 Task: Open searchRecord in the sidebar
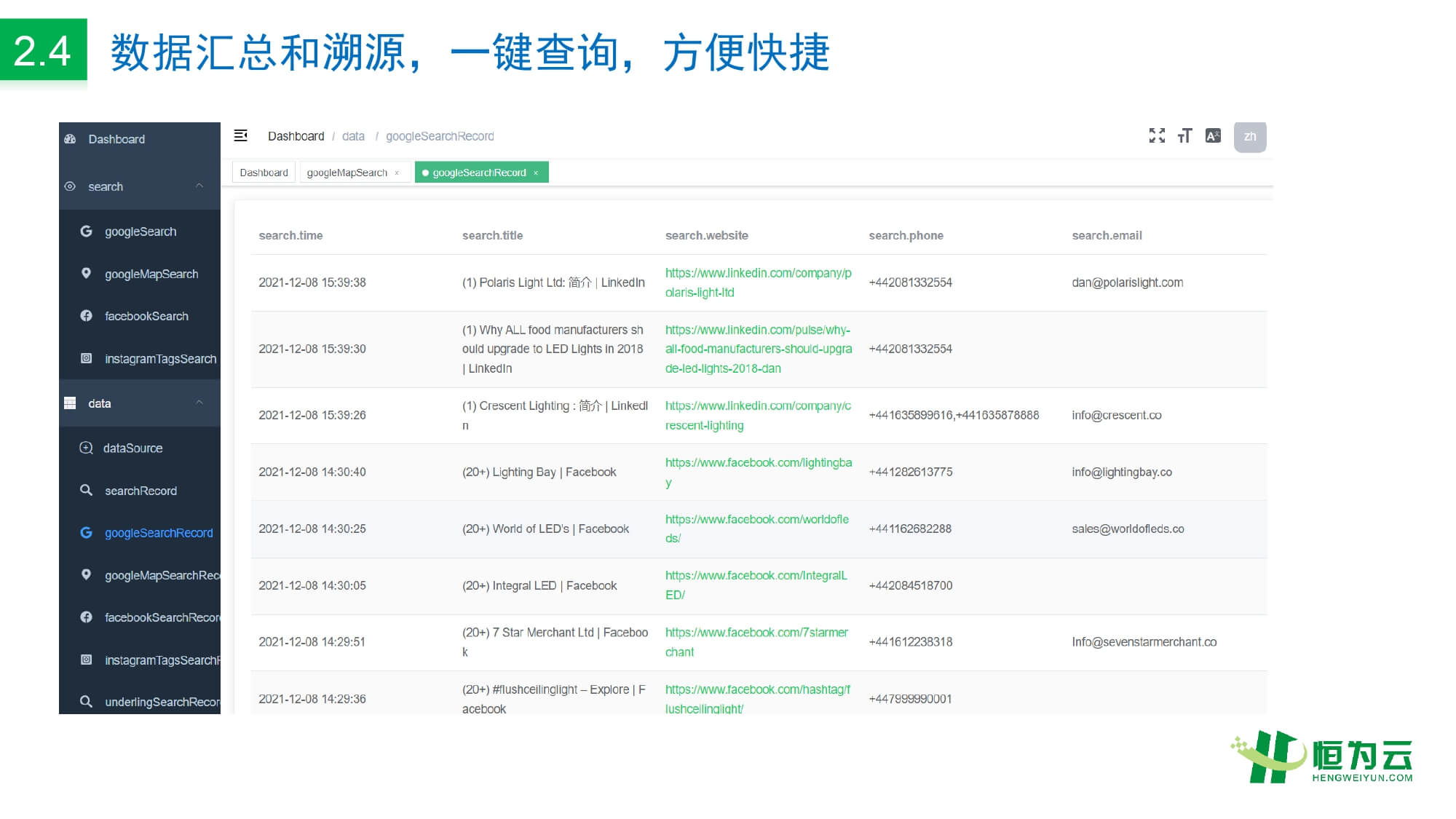pyautogui.click(x=140, y=491)
